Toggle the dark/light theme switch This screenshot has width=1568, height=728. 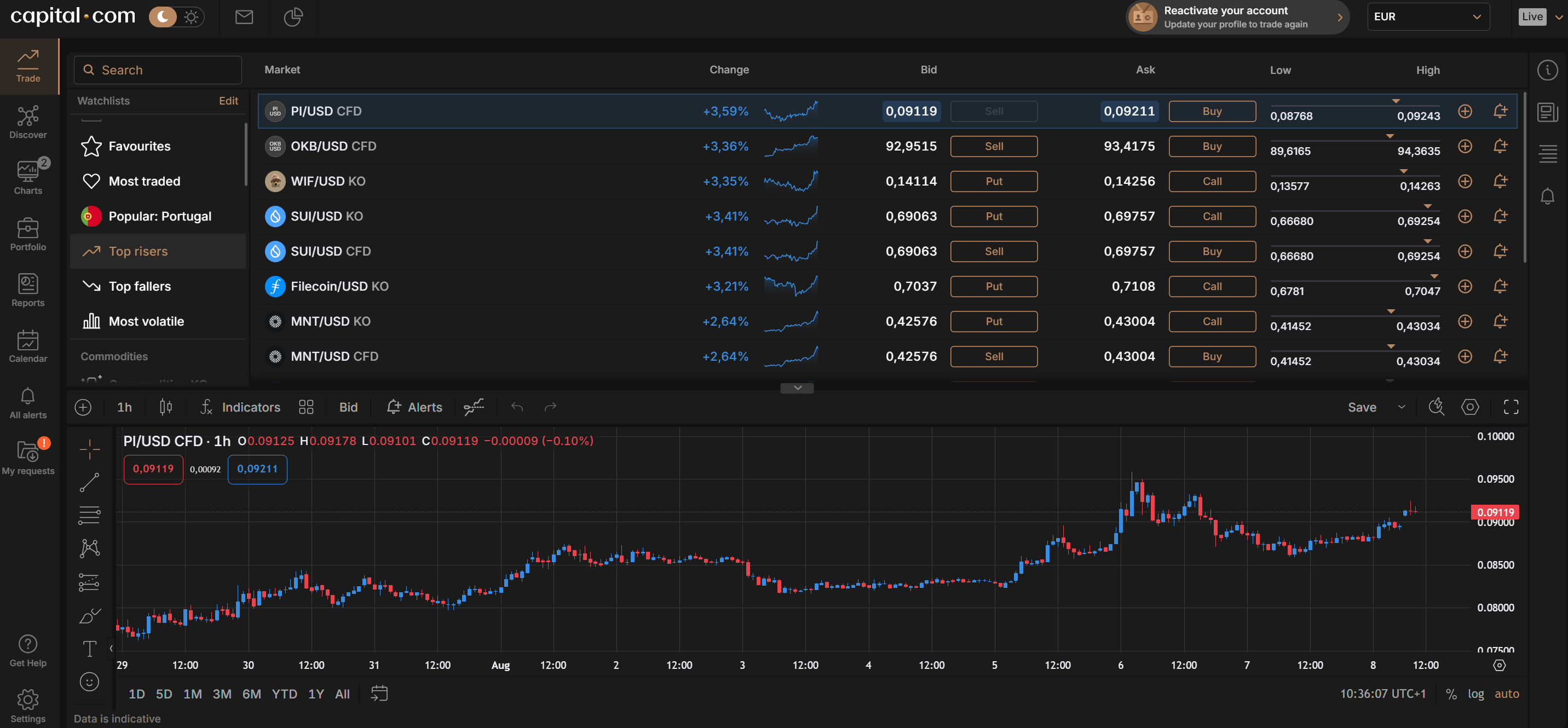tap(176, 17)
